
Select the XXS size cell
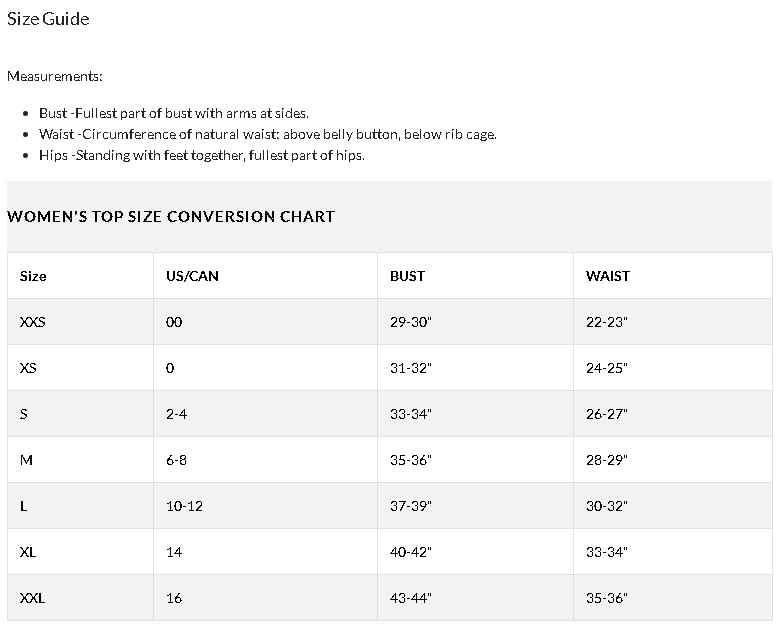click(33, 322)
